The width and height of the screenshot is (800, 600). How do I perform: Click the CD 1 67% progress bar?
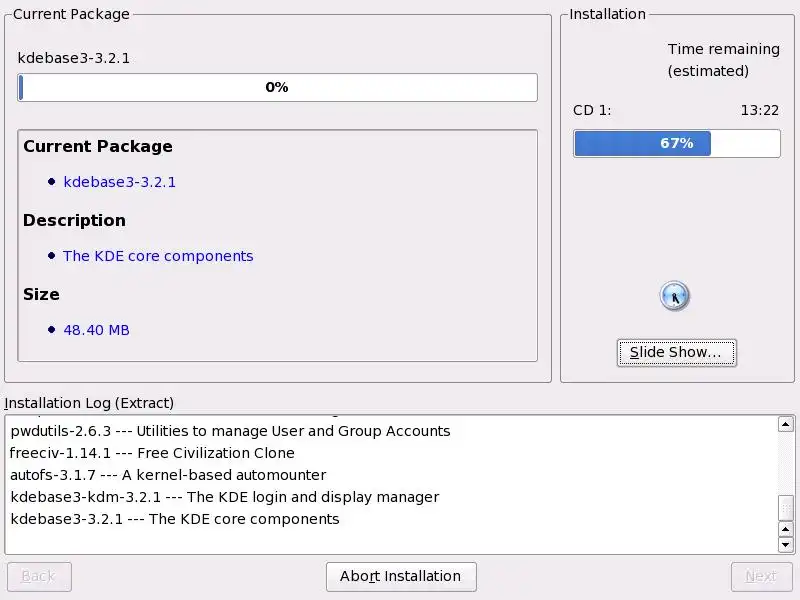coord(677,143)
